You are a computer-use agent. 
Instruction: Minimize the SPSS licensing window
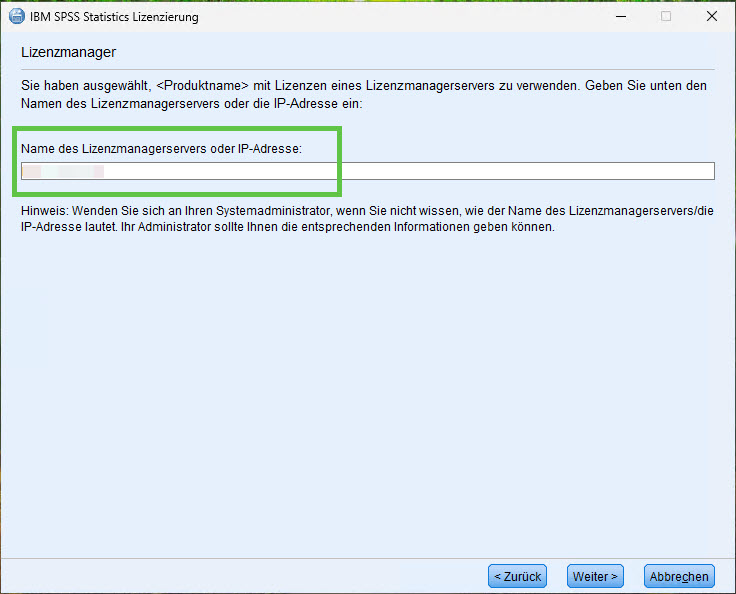coord(619,16)
